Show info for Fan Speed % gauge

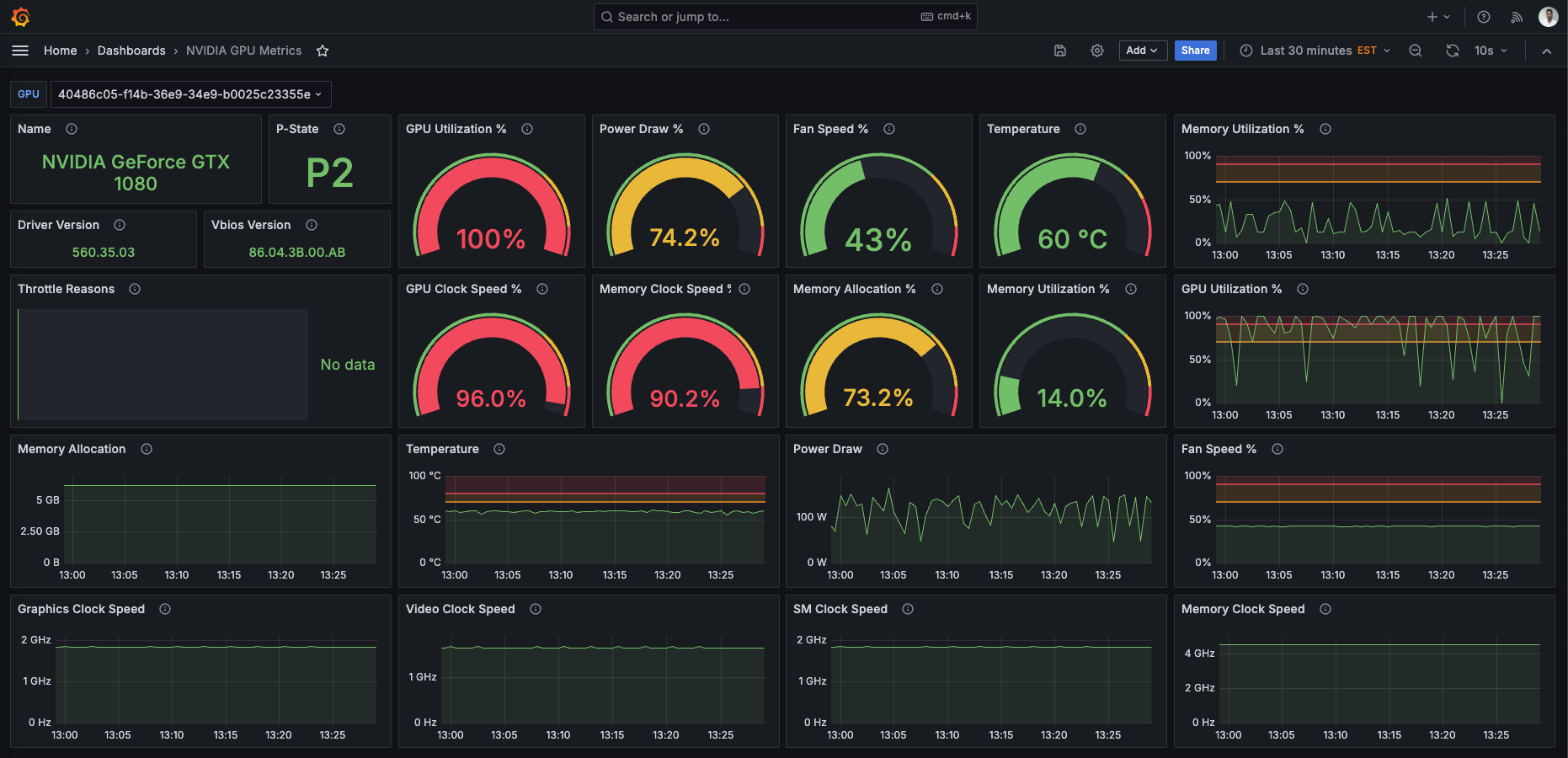[889, 129]
